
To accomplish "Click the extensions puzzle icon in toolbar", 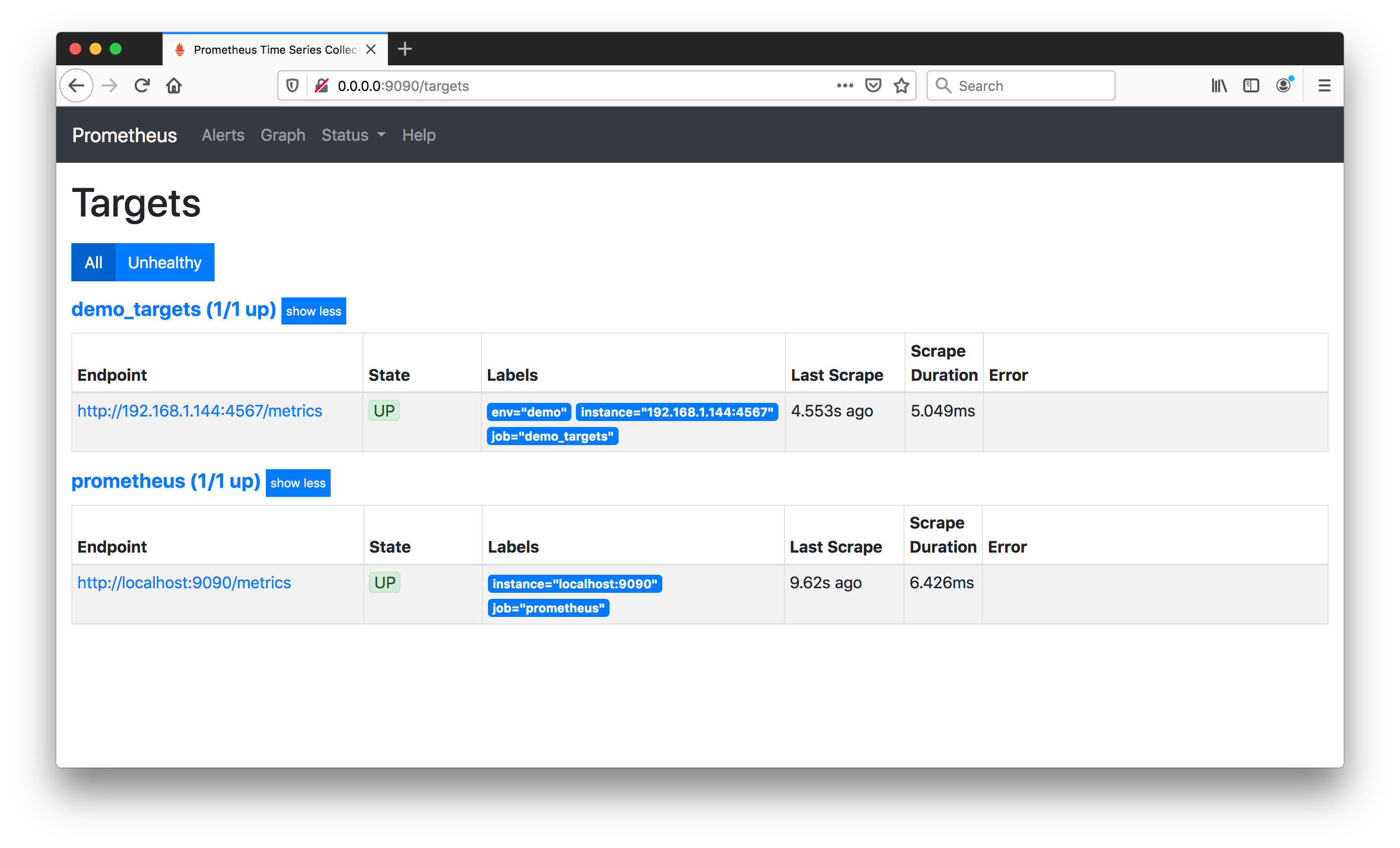I will point(1252,85).
